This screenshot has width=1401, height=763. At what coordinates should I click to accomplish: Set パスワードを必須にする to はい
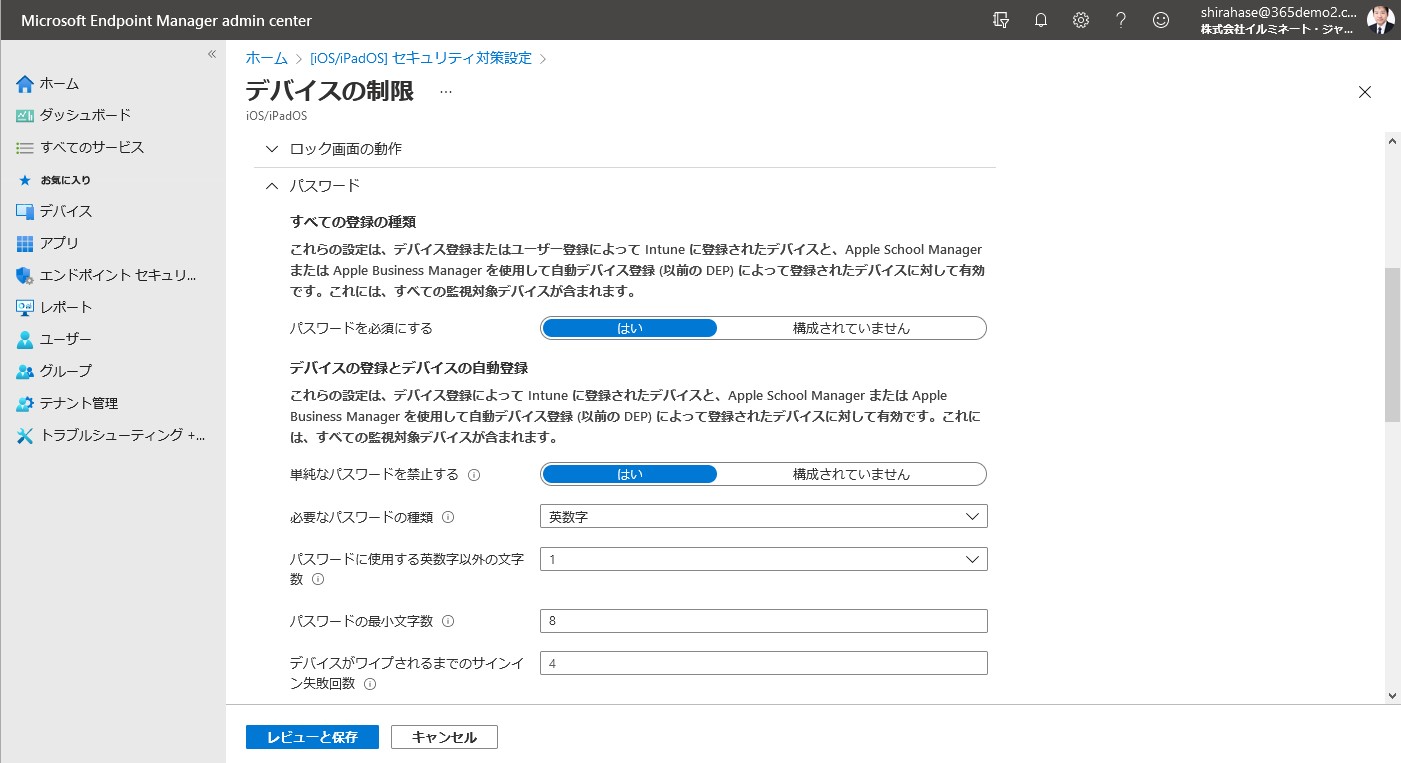click(630, 328)
